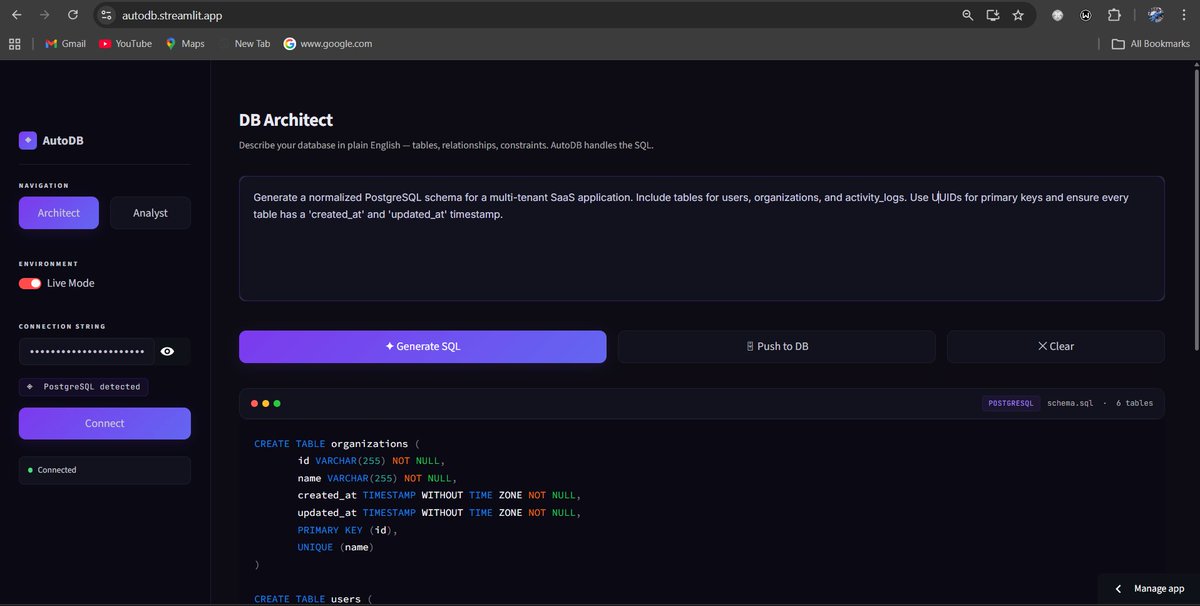Open the Chrome profile avatar
Screen dimensions: 1200x606
pos(1155,15)
